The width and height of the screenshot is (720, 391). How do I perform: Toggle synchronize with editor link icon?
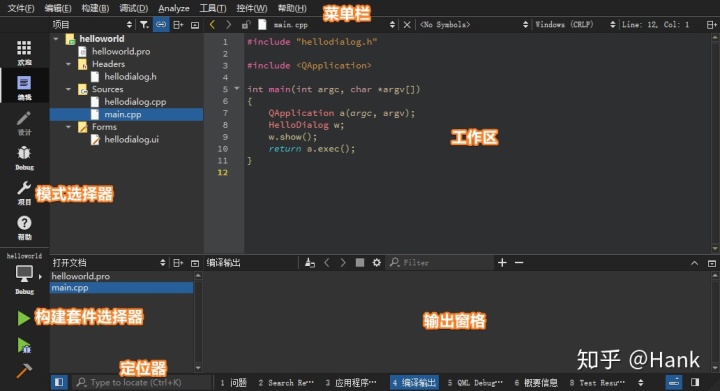coord(161,25)
